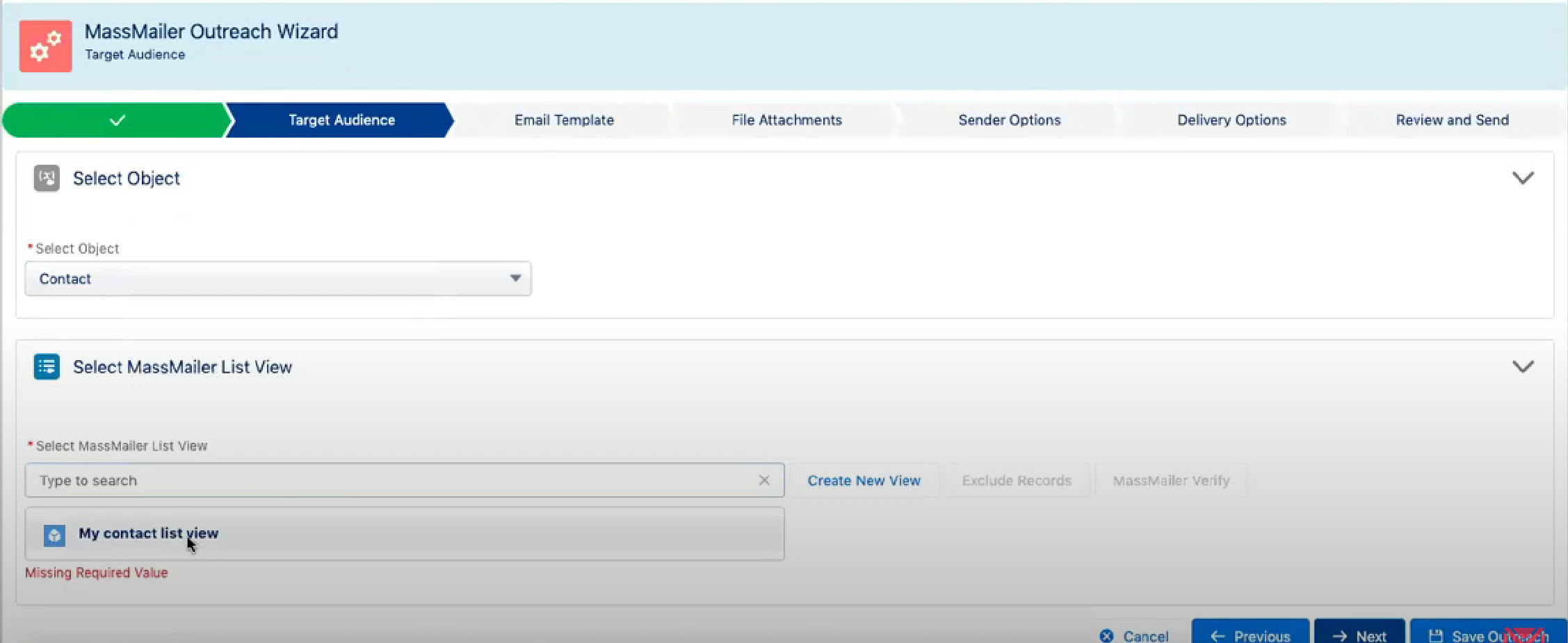Click the Missing Required Value error text

[97, 573]
